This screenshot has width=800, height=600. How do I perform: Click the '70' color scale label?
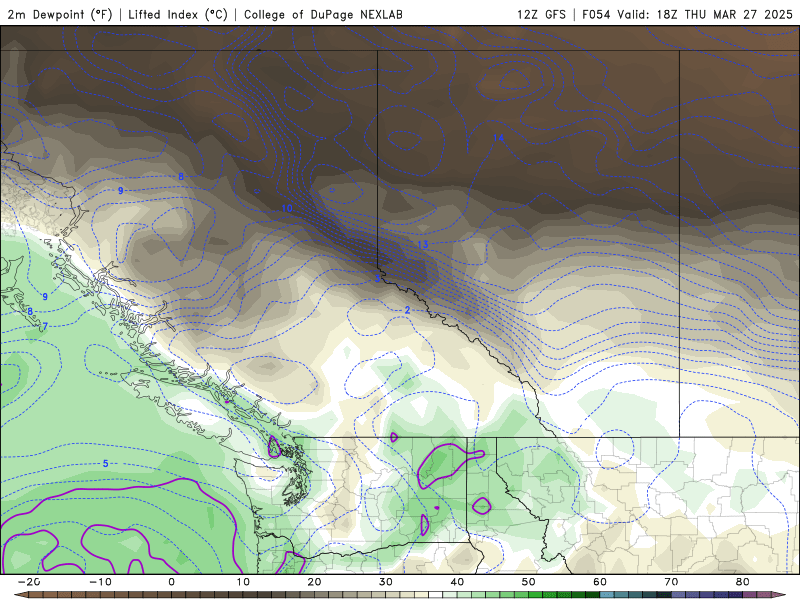point(671,582)
